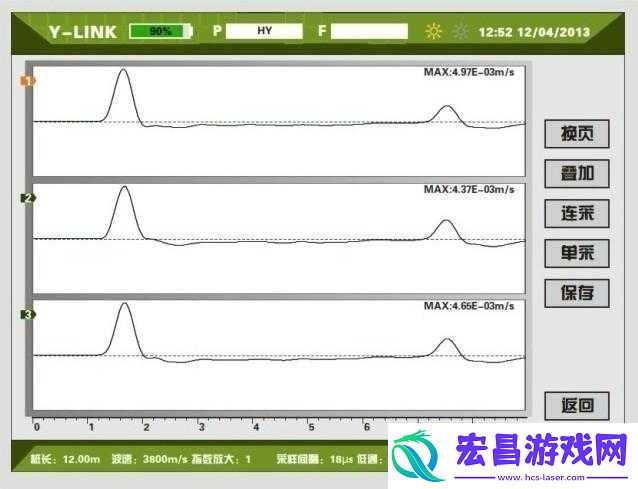Click the reflection peak of waveform 2
This screenshot has width=638, height=489.
446,221
